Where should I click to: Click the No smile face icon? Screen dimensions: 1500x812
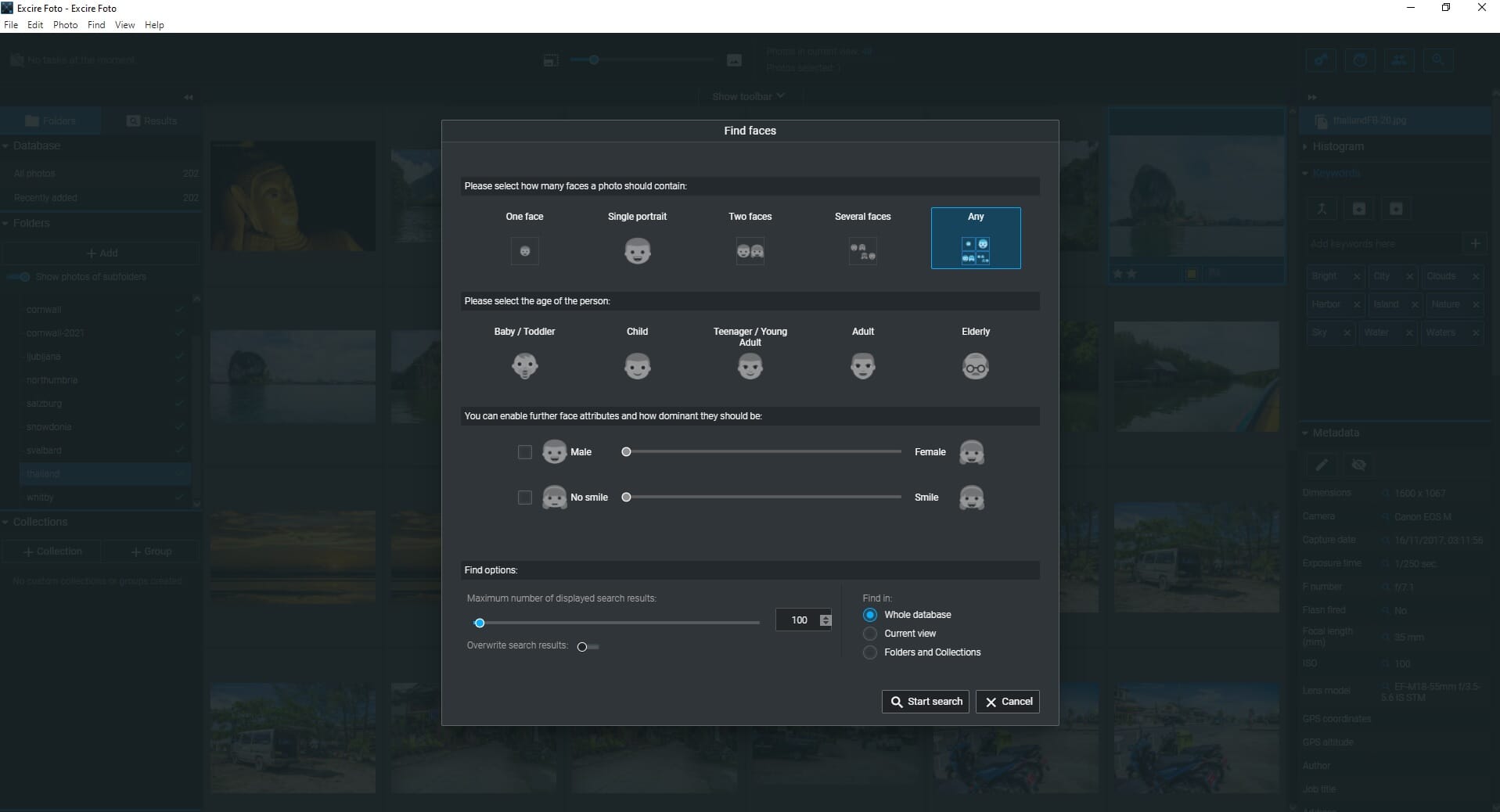coord(554,498)
